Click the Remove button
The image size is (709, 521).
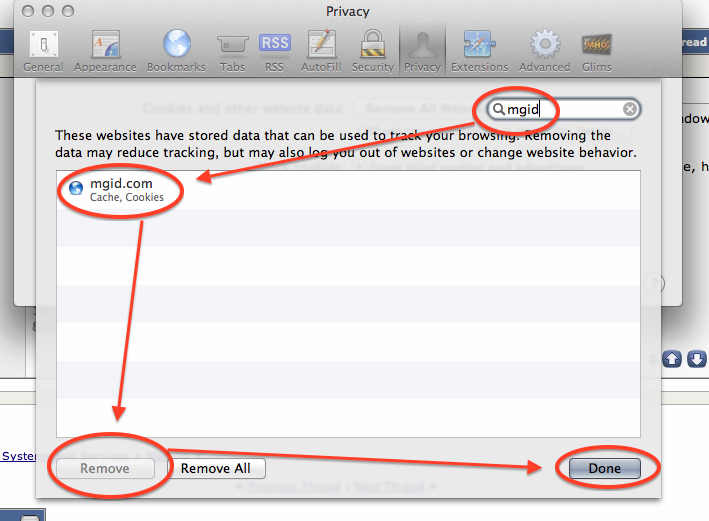coord(105,469)
